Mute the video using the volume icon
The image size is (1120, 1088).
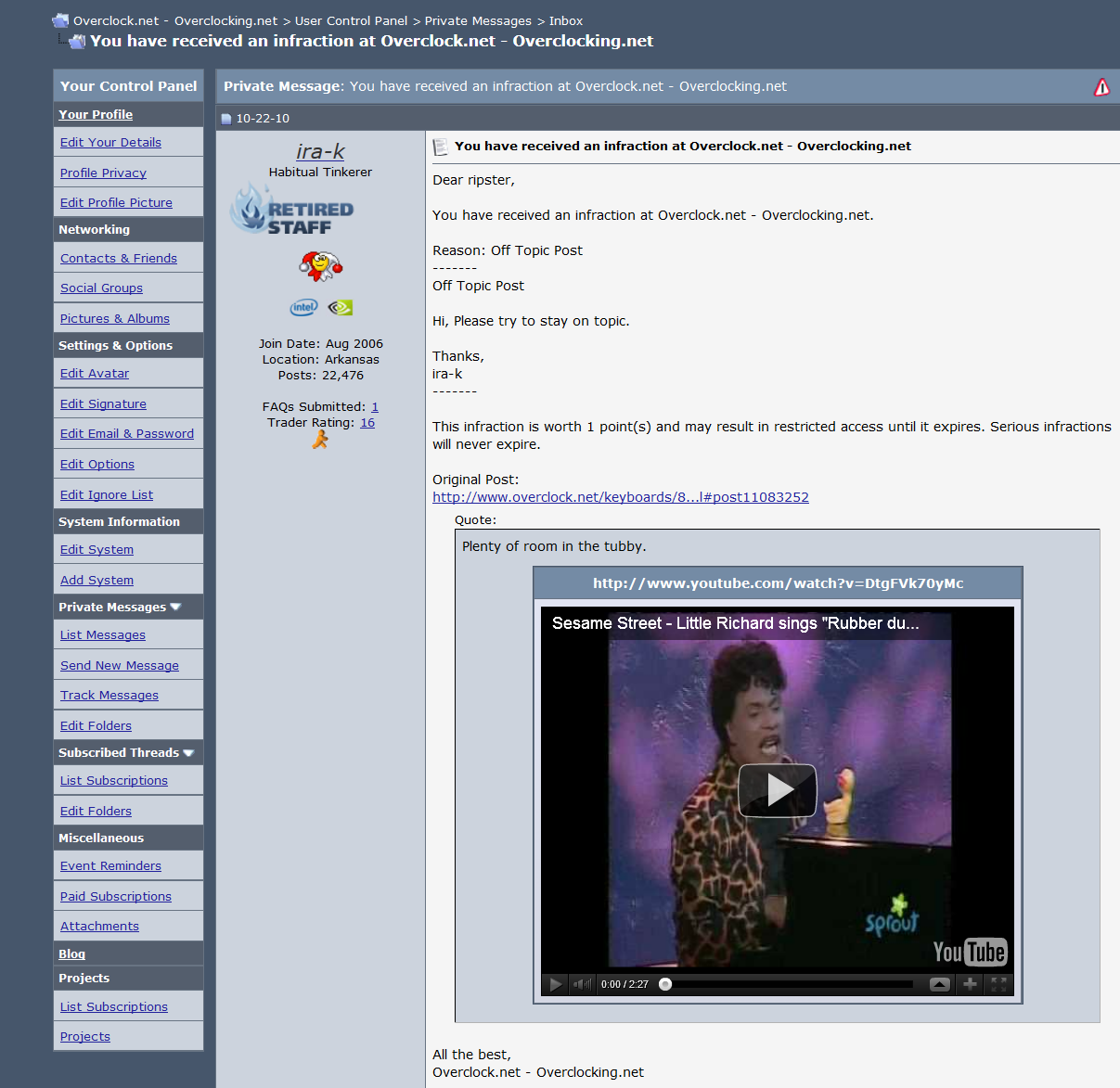coord(582,984)
